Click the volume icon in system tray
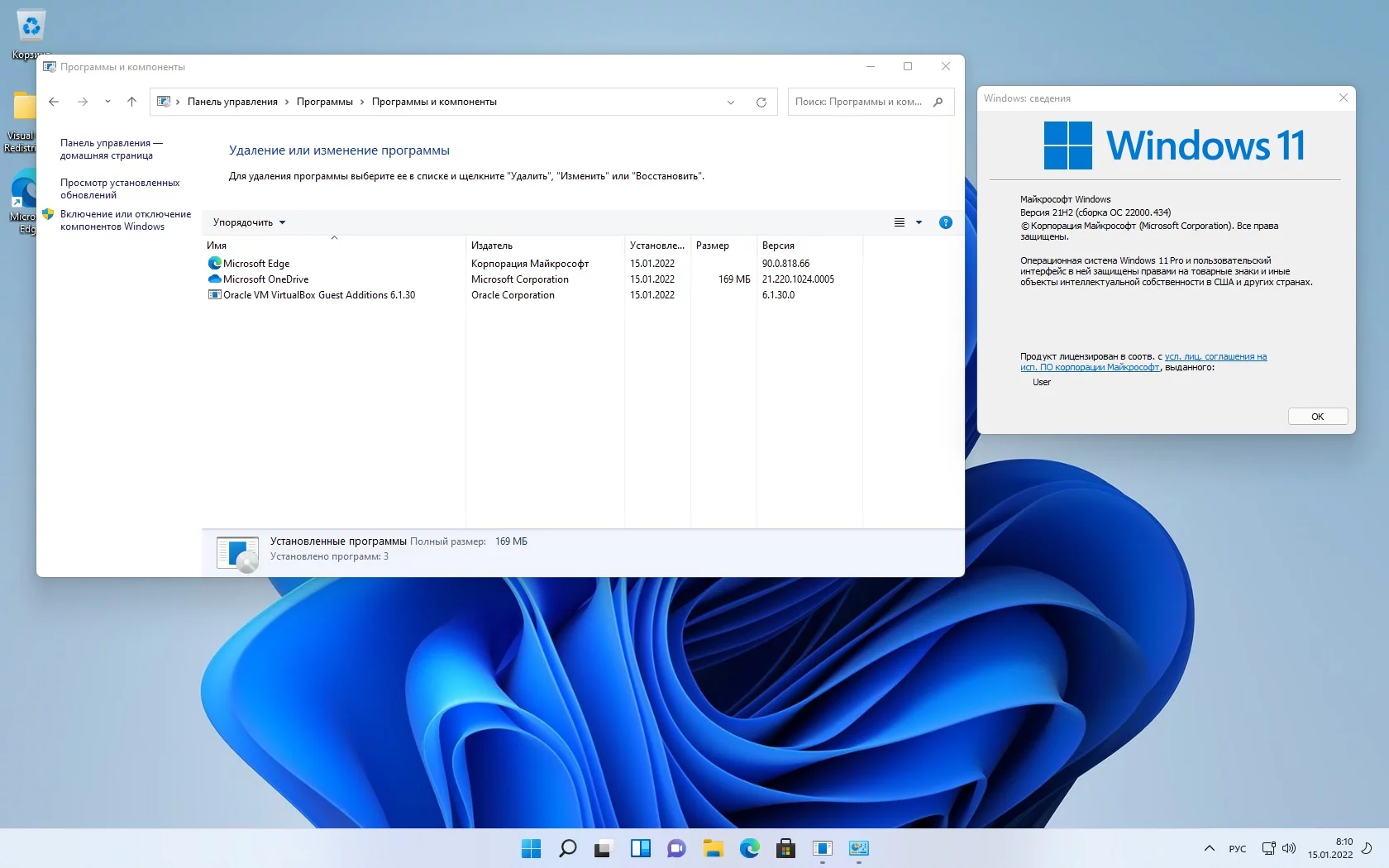1389x868 pixels. pyautogui.click(x=1288, y=848)
